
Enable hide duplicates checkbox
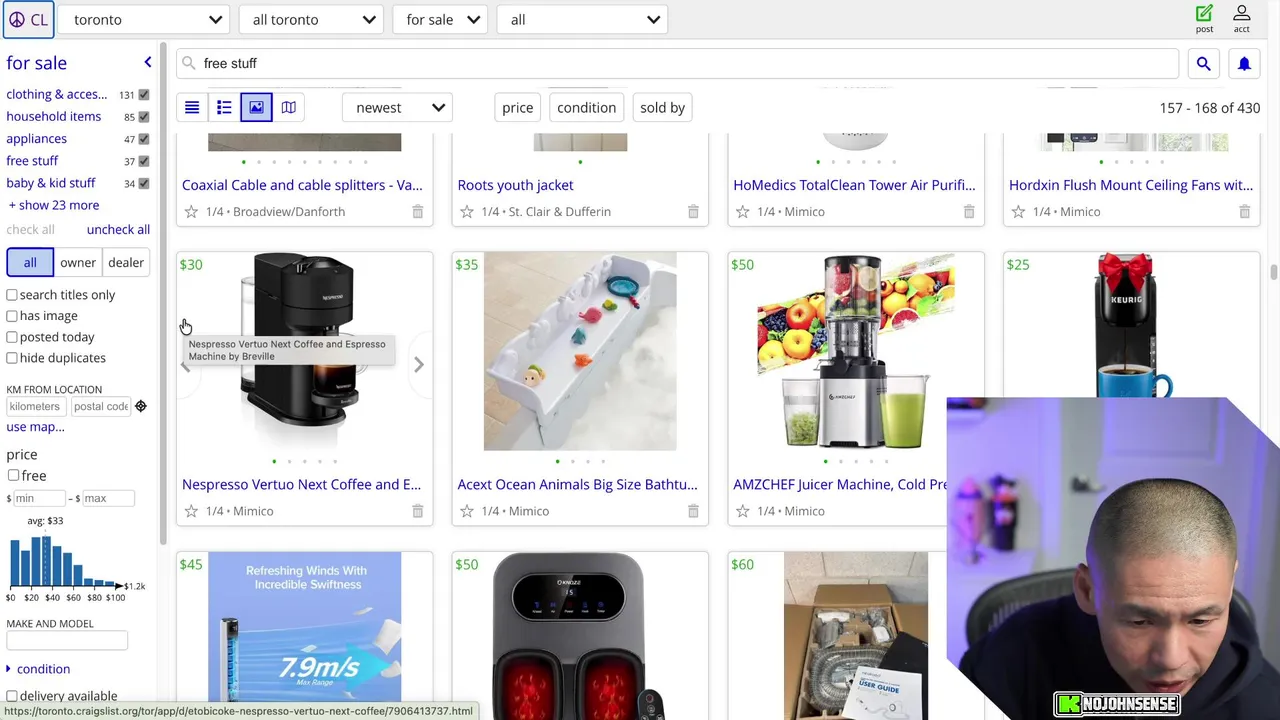pyautogui.click(x=12, y=358)
